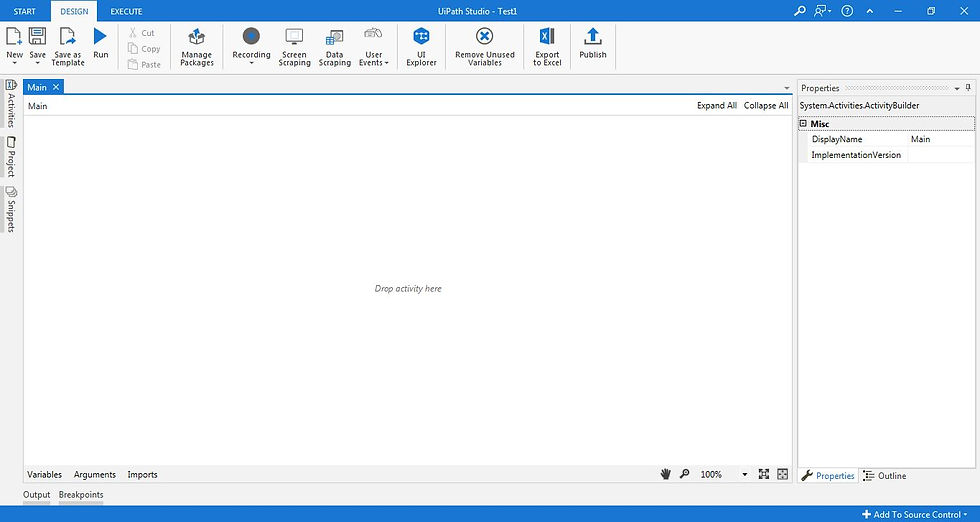Click the Fit to Screen icon
This screenshot has height=522, width=980.
[x=764, y=474]
